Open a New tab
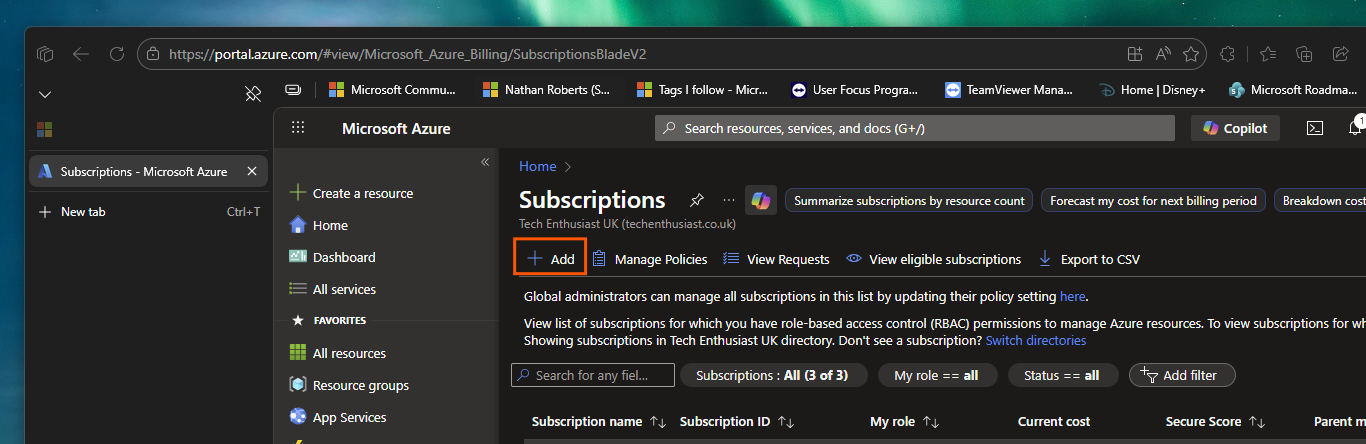The image size is (1366, 444). [x=149, y=212]
